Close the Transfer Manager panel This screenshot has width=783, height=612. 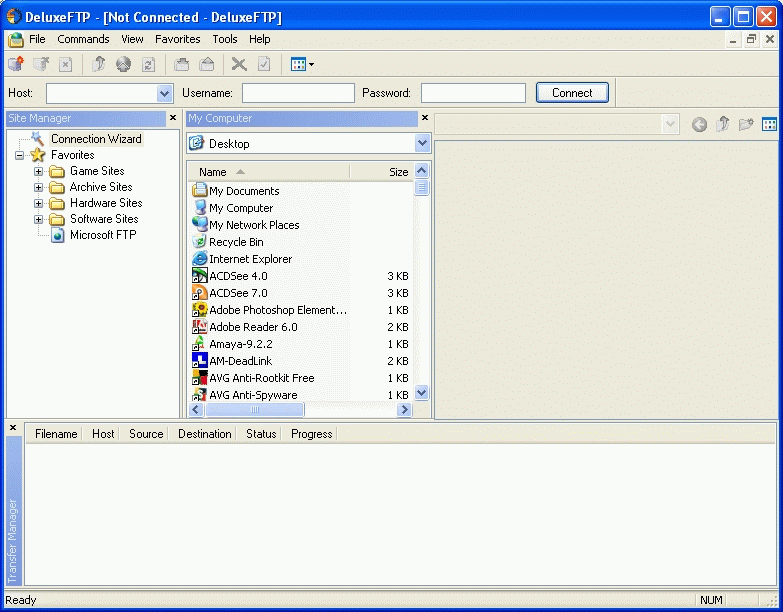click(x=13, y=428)
